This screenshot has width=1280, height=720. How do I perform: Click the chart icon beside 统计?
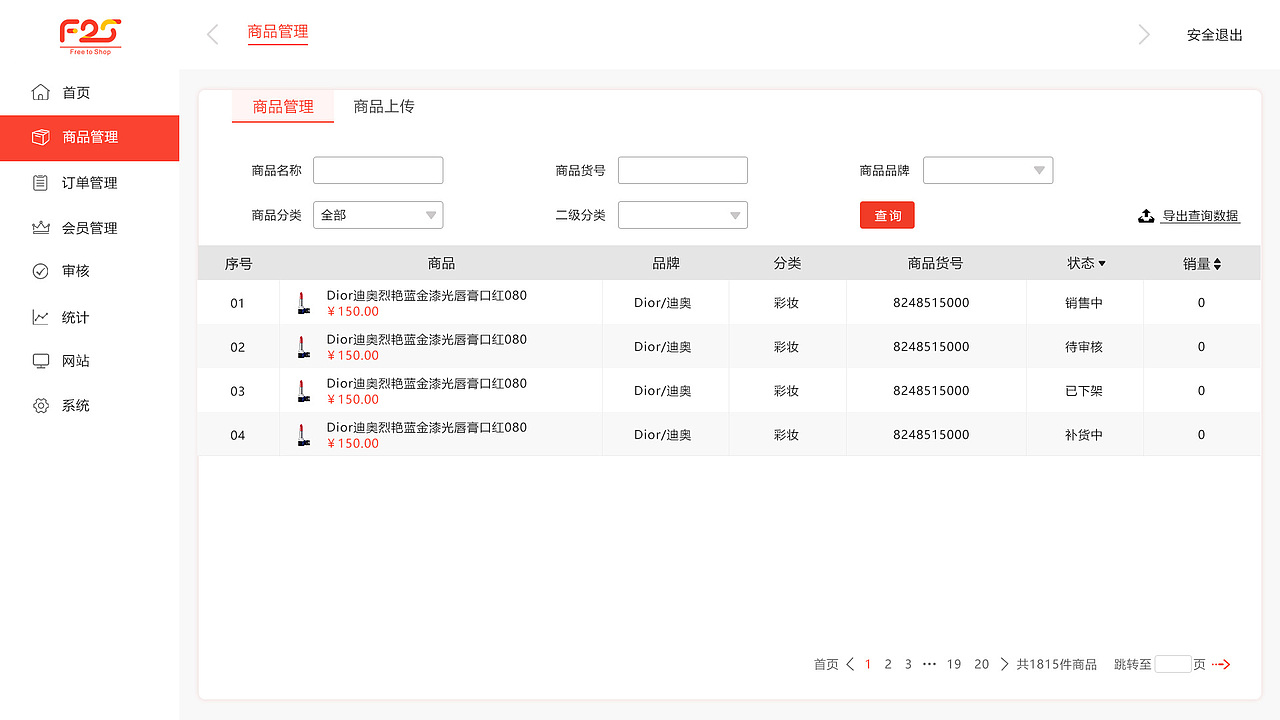(x=41, y=317)
